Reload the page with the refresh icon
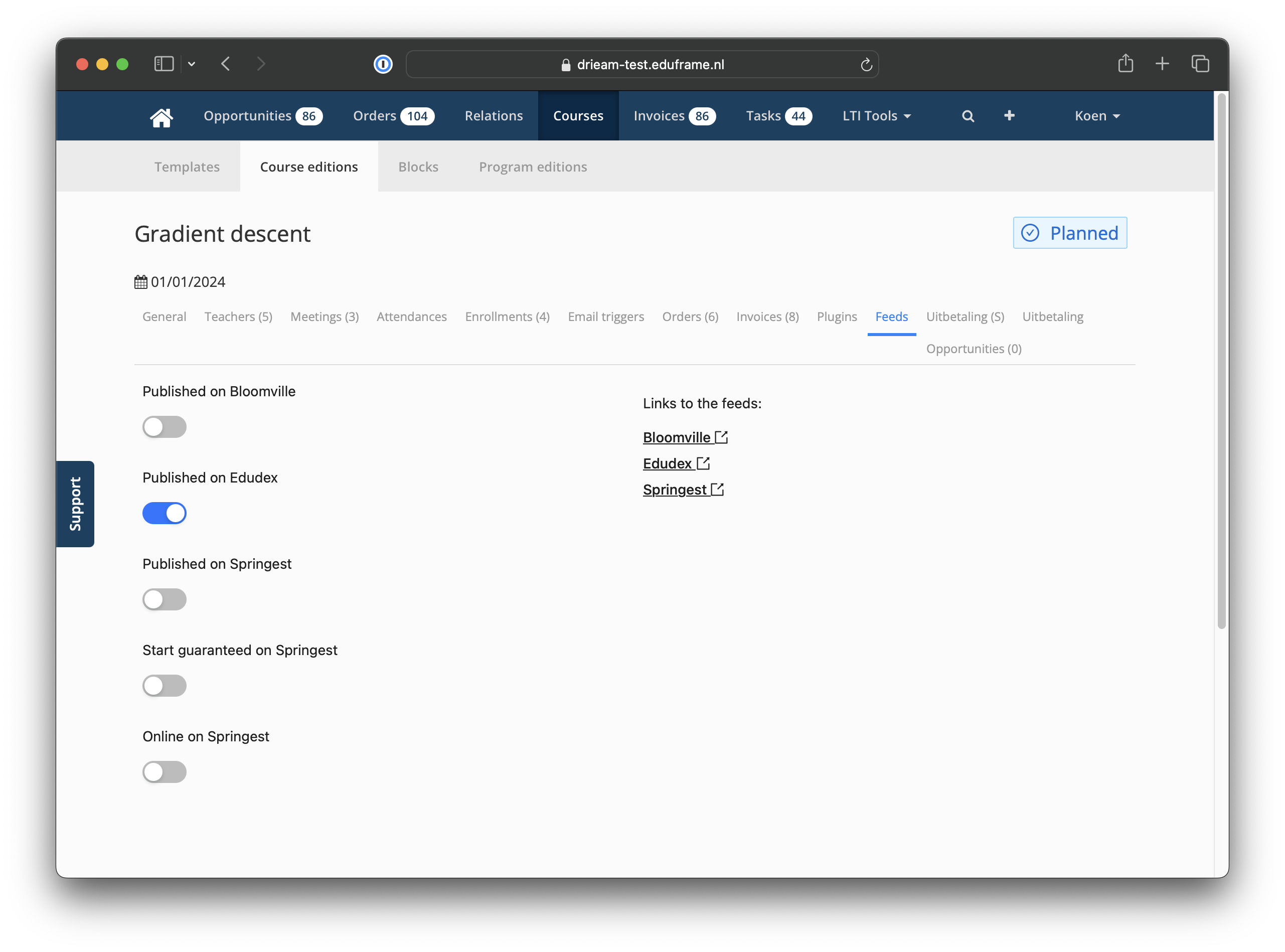Viewport: 1285px width, 952px height. 866,65
